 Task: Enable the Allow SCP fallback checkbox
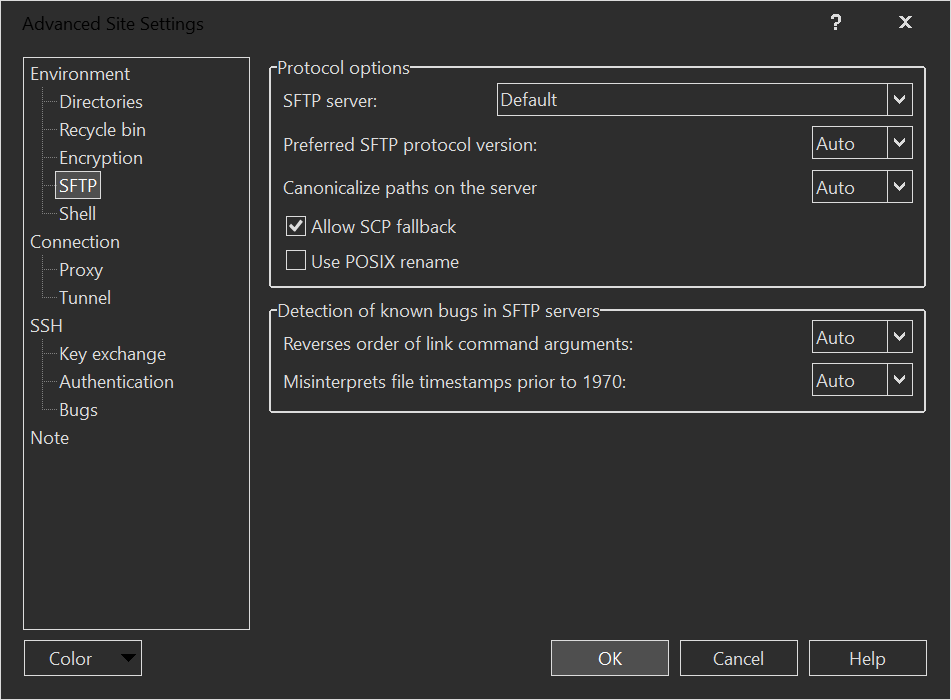pyautogui.click(x=295, y=226)
